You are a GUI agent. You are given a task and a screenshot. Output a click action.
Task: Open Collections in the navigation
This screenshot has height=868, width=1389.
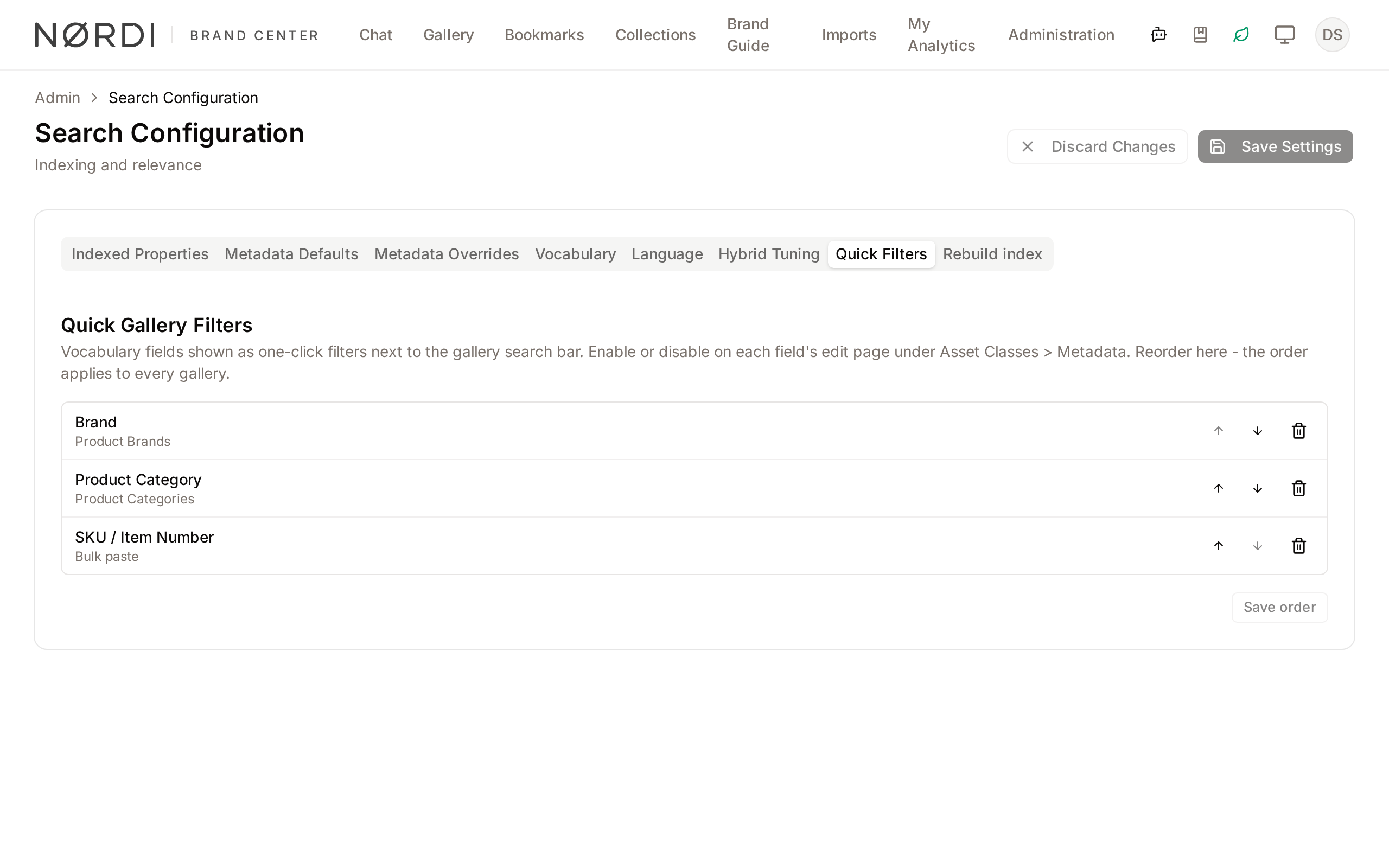pos(655,34)
